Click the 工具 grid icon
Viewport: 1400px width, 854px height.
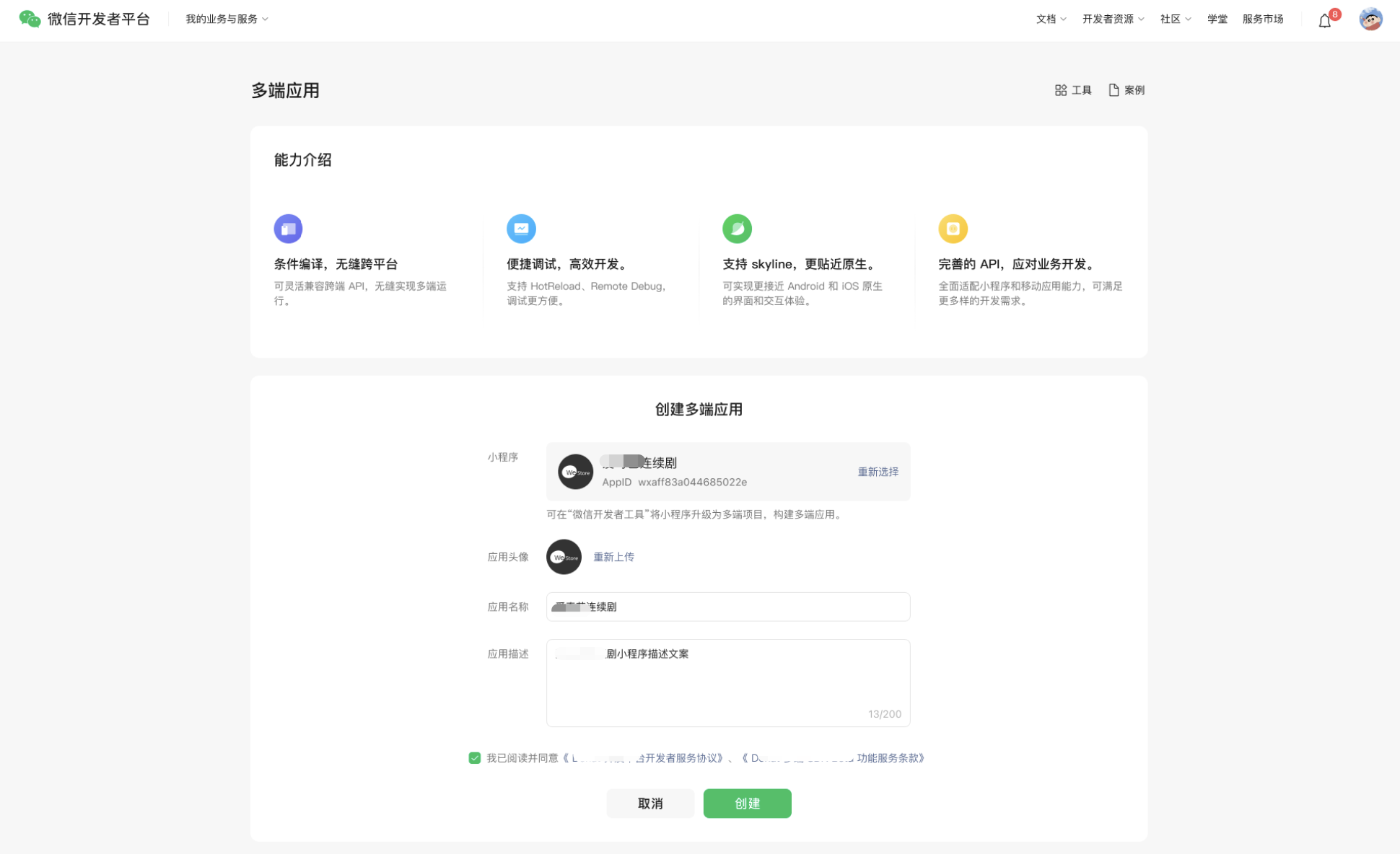pos(1061,90)
